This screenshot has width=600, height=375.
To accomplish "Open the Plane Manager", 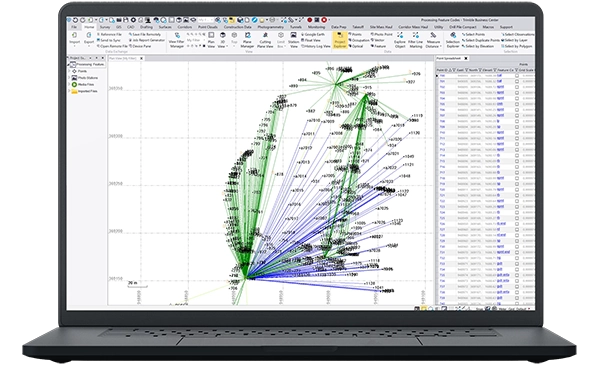I will (x=247, y=40).
